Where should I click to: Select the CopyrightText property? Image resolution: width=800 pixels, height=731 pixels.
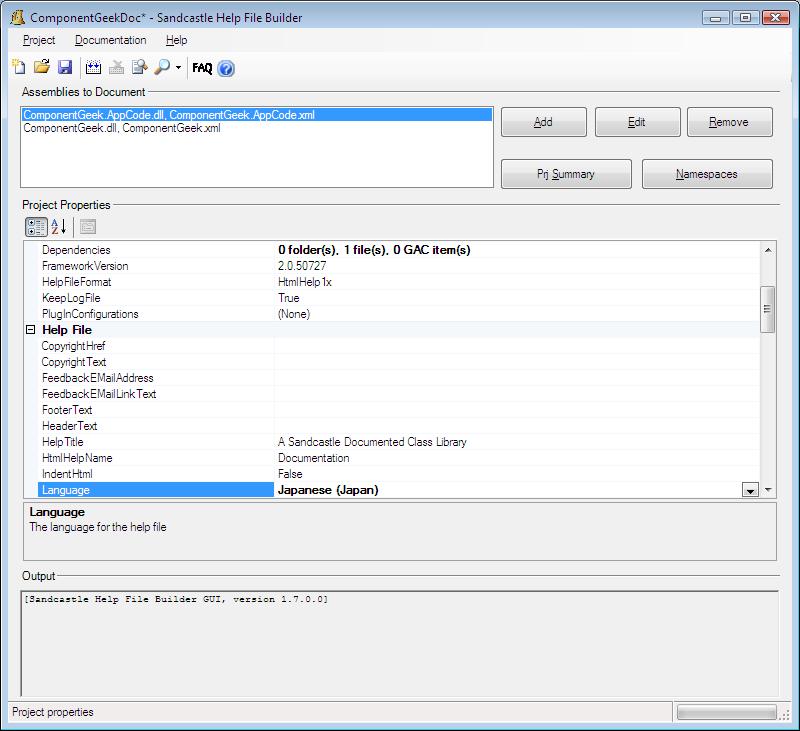pos(74,362)
